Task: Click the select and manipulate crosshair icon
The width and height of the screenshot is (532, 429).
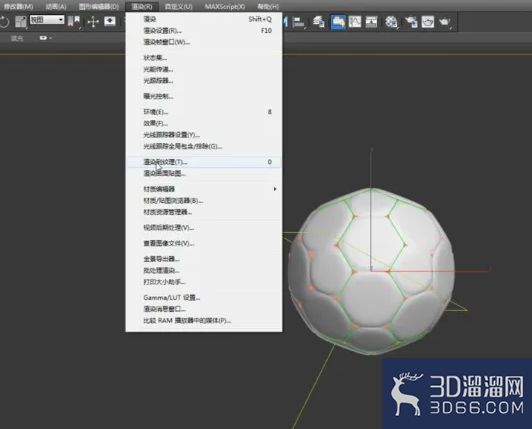Action: [x=93, y=22]
